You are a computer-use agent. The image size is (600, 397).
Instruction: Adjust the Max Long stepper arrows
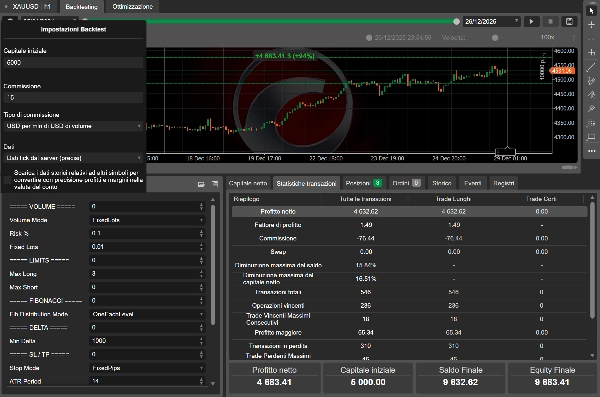pyautogui.click(x=201, y=274)
